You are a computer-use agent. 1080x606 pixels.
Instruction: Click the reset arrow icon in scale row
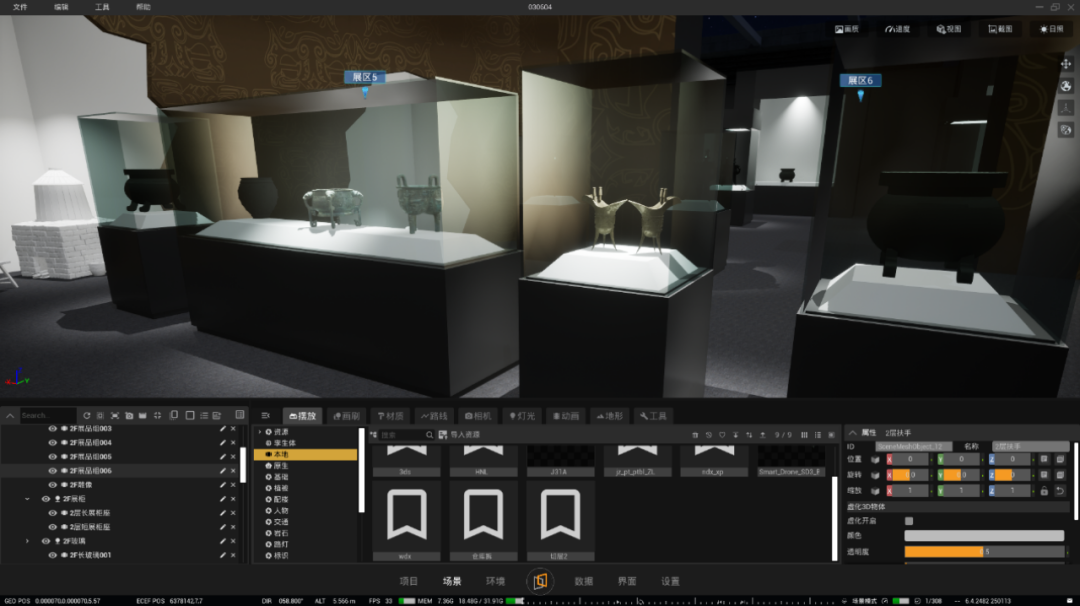tap(1060, 491)
